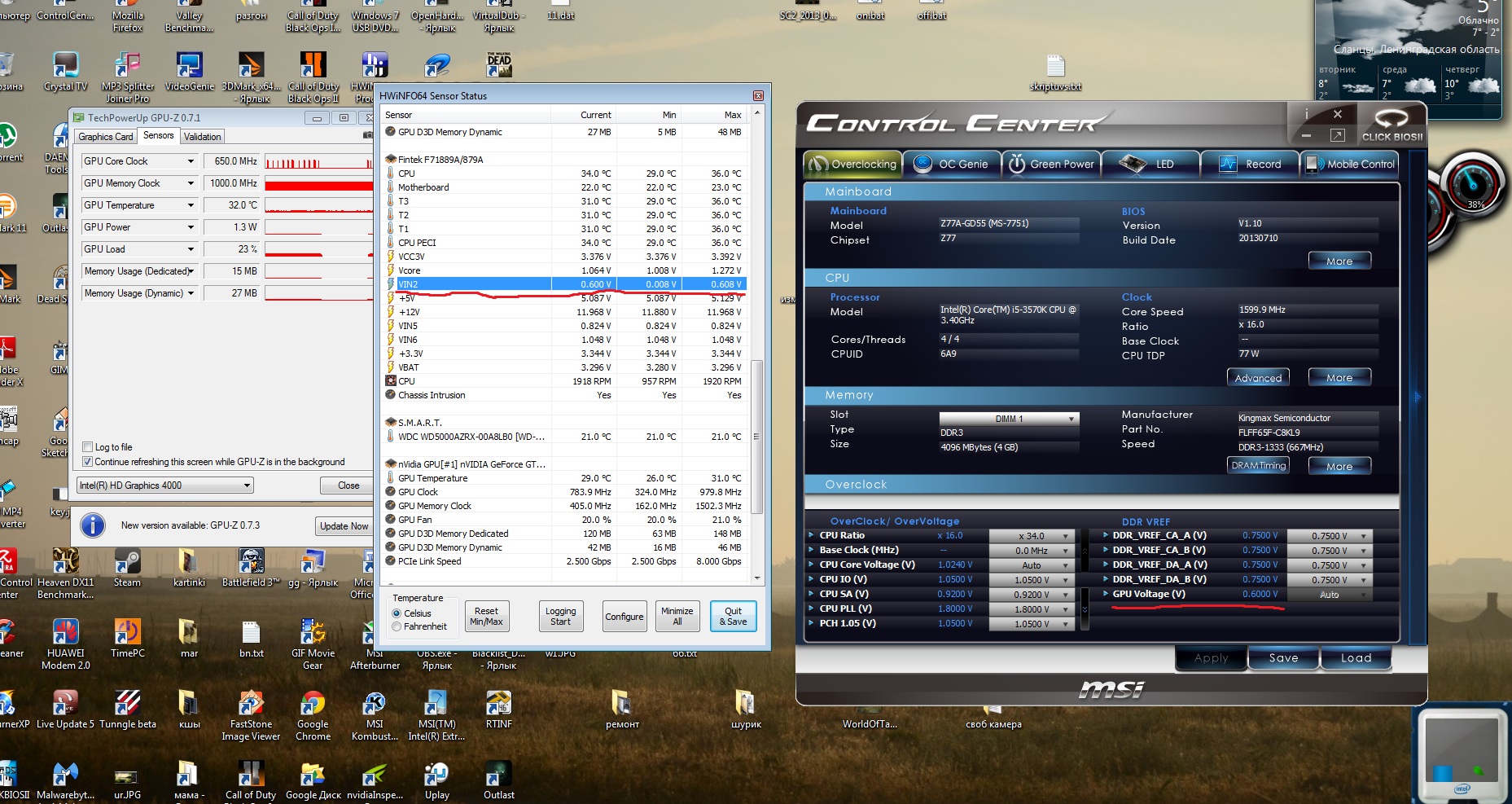Open the Intel HD Graphics 4000 dropdown
Screen dimensions: 1512x804
pyautogui.click(x=165, y=485)
